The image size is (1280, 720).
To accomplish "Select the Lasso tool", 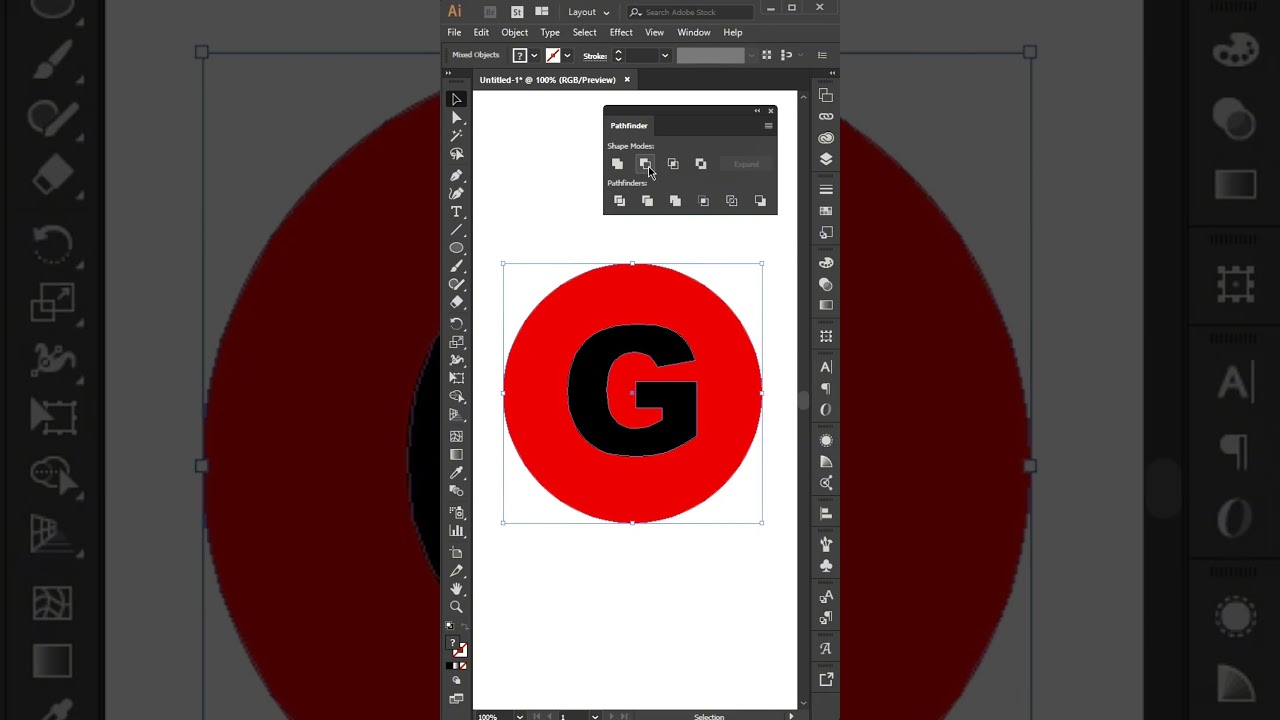I will coord(457,154).
